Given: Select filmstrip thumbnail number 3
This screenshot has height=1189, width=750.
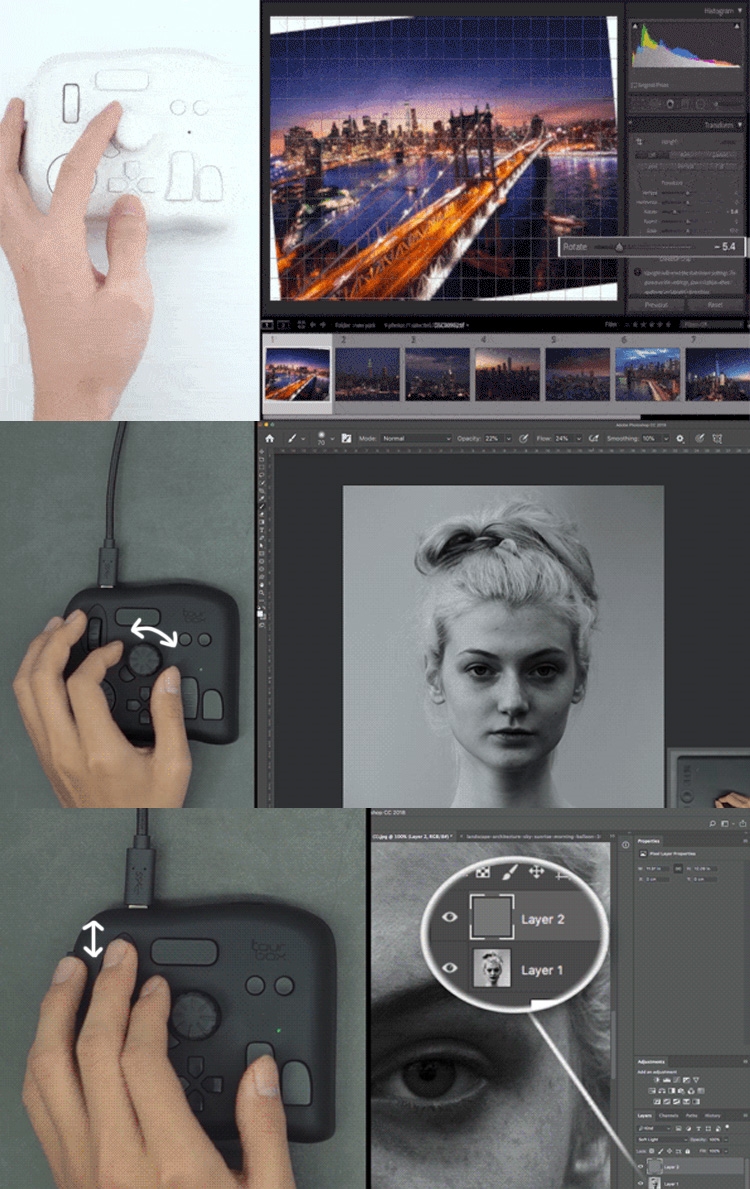Looking at the screenshot, I should 437,374.
